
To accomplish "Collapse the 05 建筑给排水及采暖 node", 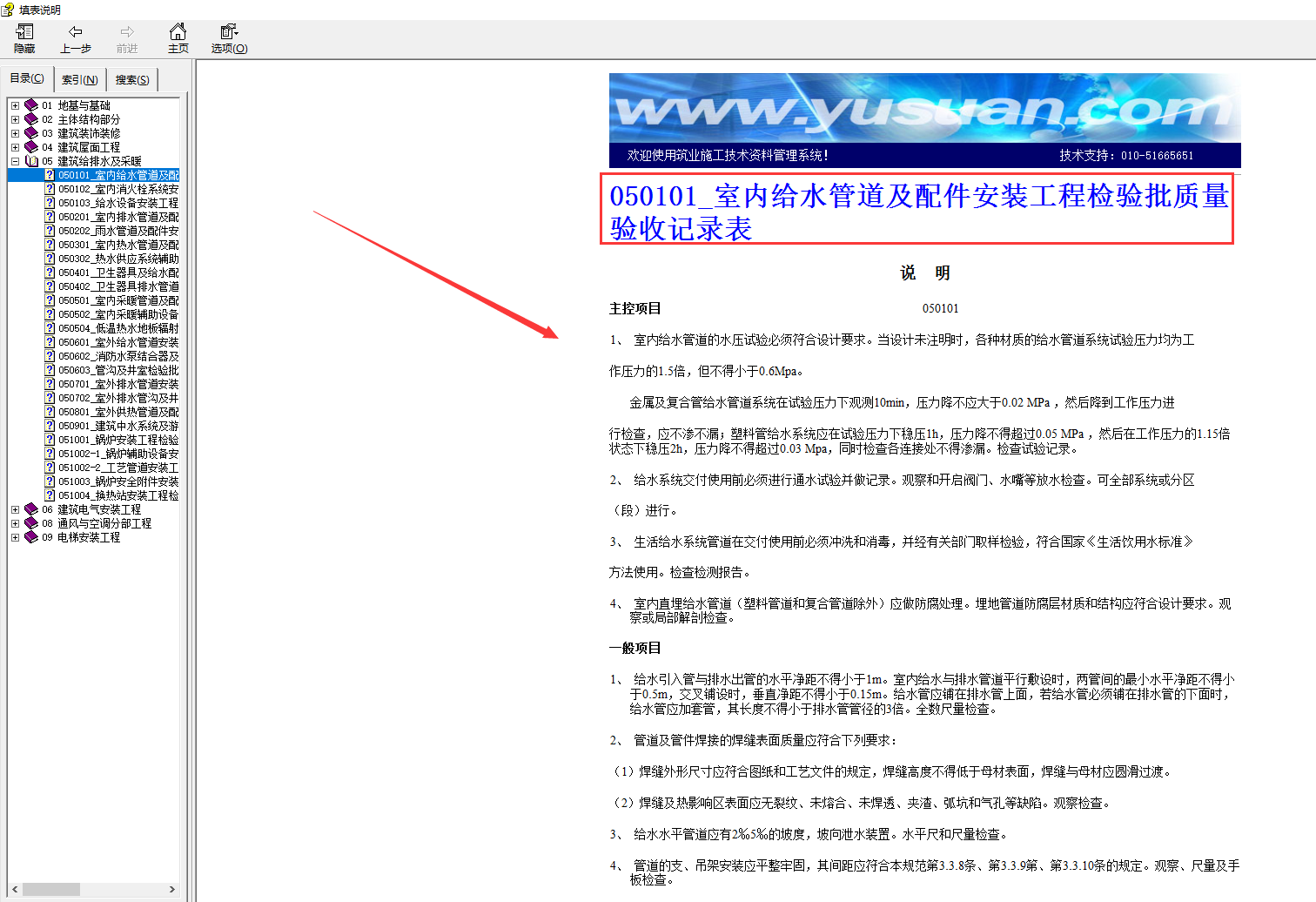I will click(x=15, y=161).
